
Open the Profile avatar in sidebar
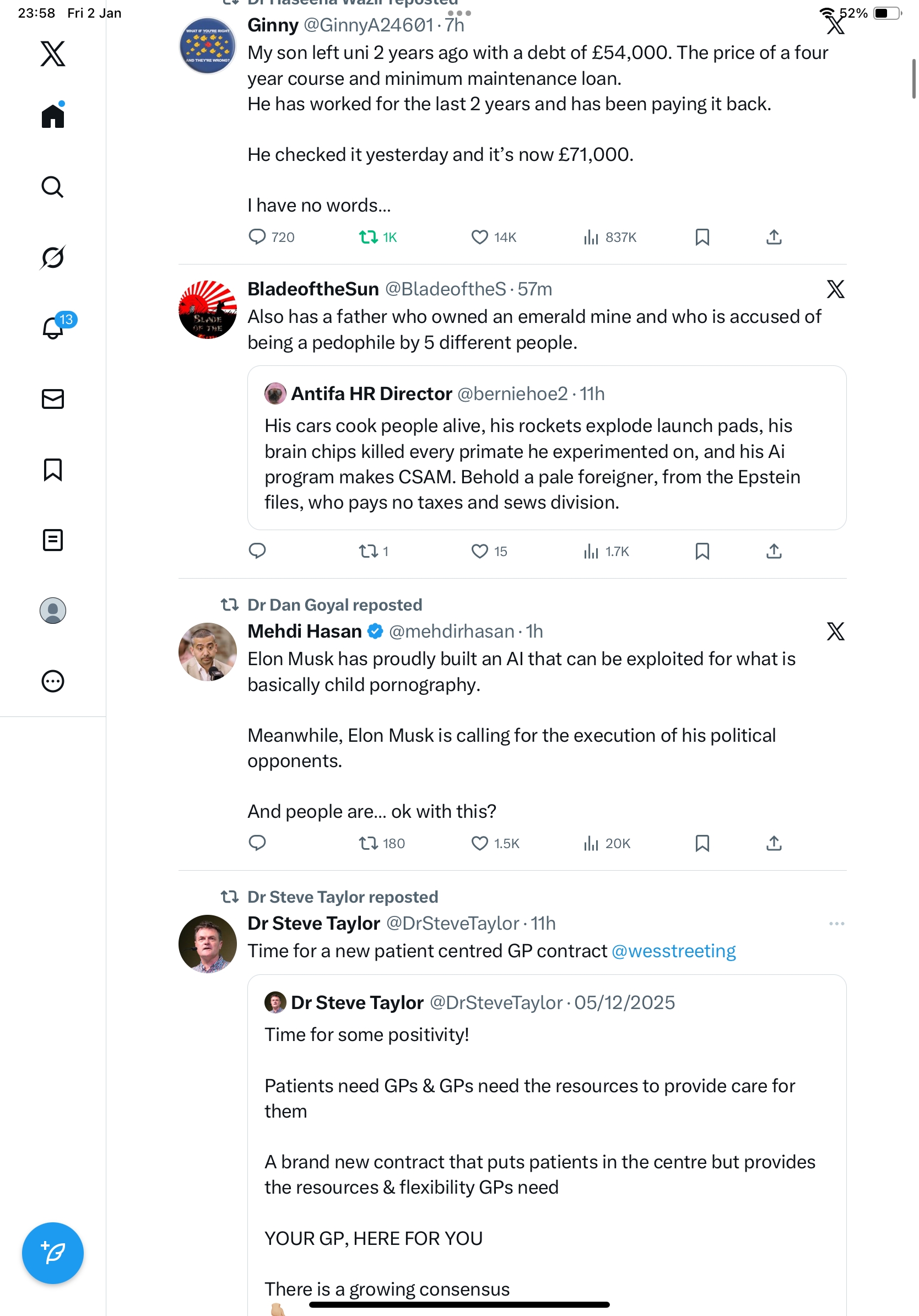(x=53, y=611)
